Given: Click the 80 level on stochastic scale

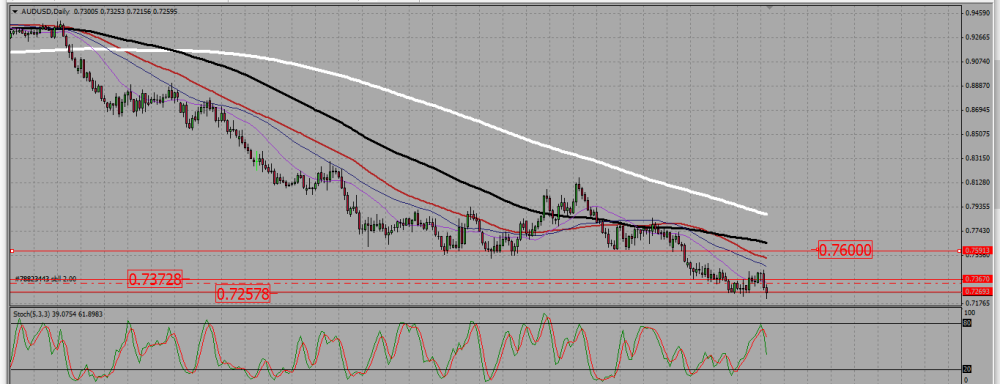Looking at the screenshot, I should coord(967,323).
